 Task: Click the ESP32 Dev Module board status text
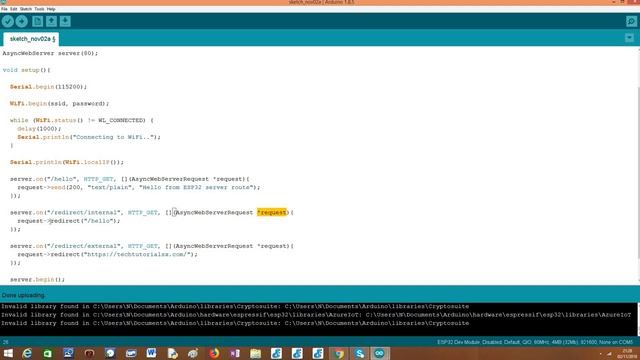pos(535,342)
